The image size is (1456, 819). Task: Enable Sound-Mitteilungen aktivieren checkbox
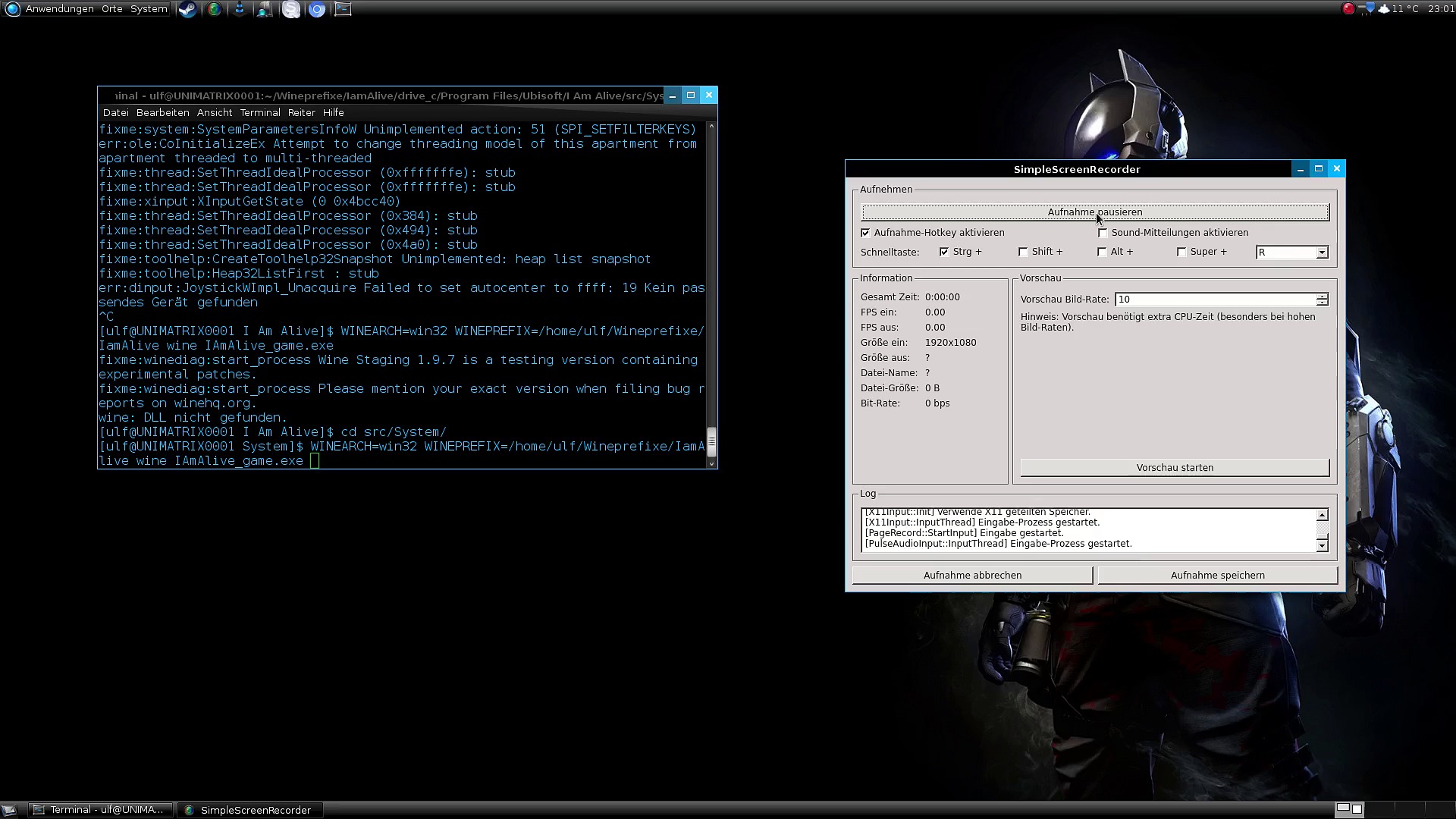pyautogui.click(x=1103, y=233)
